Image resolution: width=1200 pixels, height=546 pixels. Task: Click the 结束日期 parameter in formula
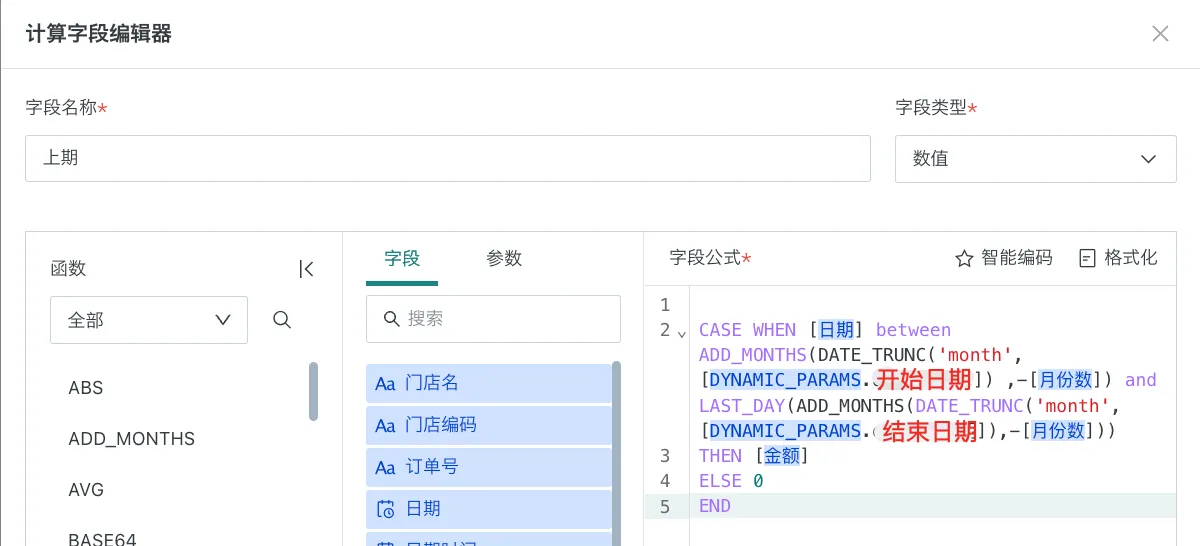[x=930, y=431]
